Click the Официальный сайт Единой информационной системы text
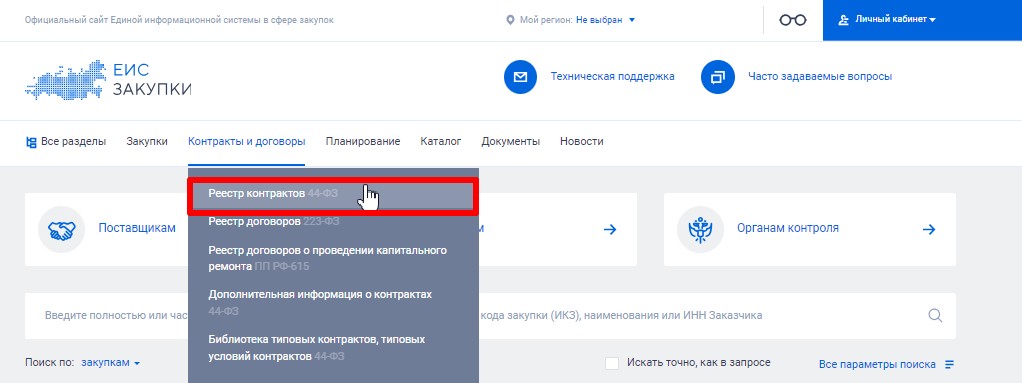The width and height of the screenshot is (1022, 383). click(x=179, y=20)
